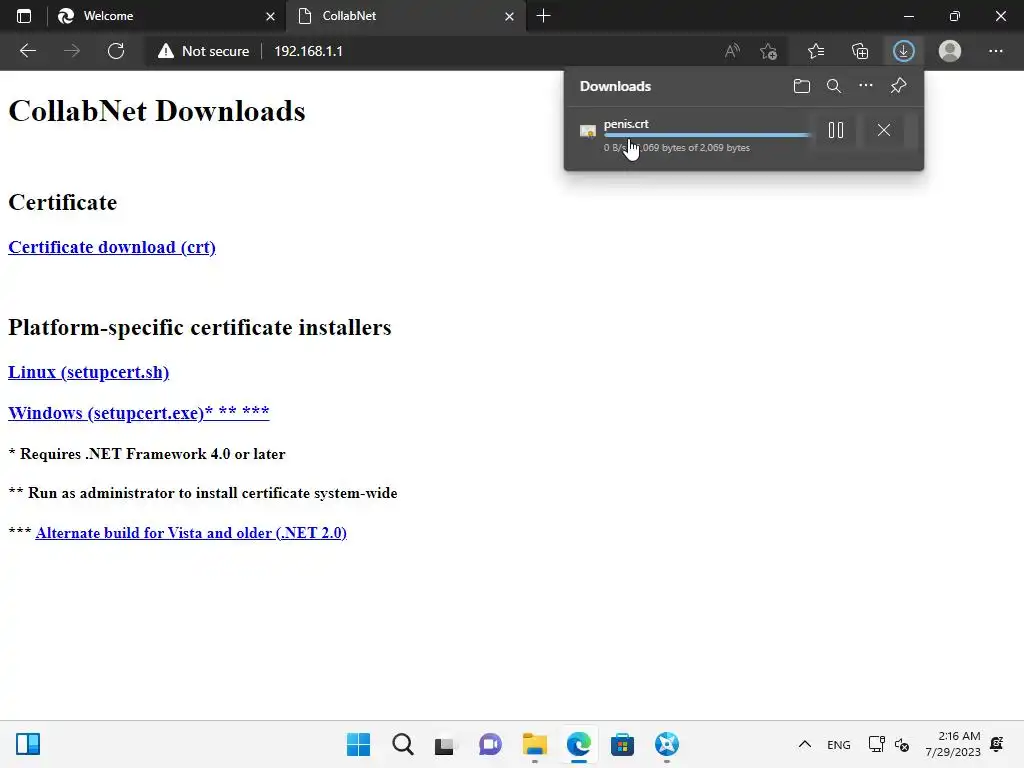Open the blue X app on taskbar
This screenshot has width=1024, height=768.
pos(667,744)
